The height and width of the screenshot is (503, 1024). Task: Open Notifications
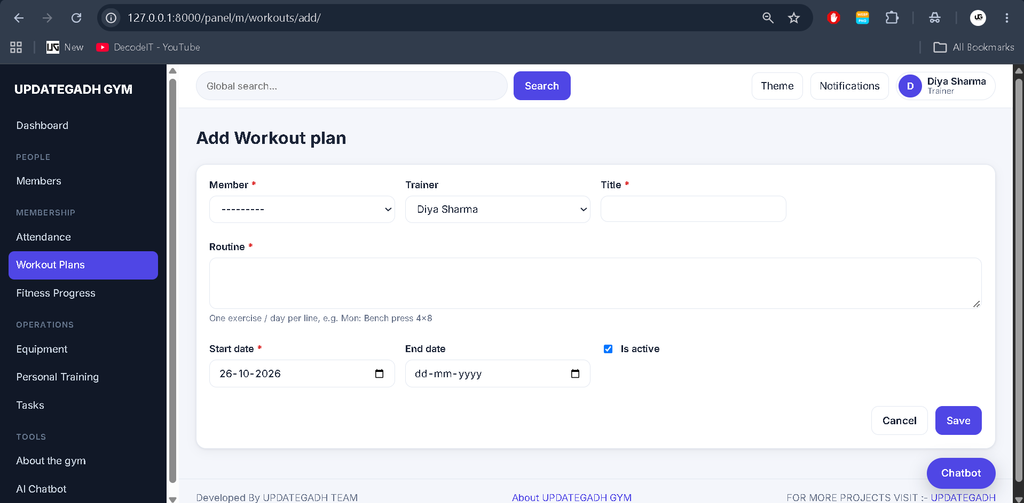coord(850,86)
